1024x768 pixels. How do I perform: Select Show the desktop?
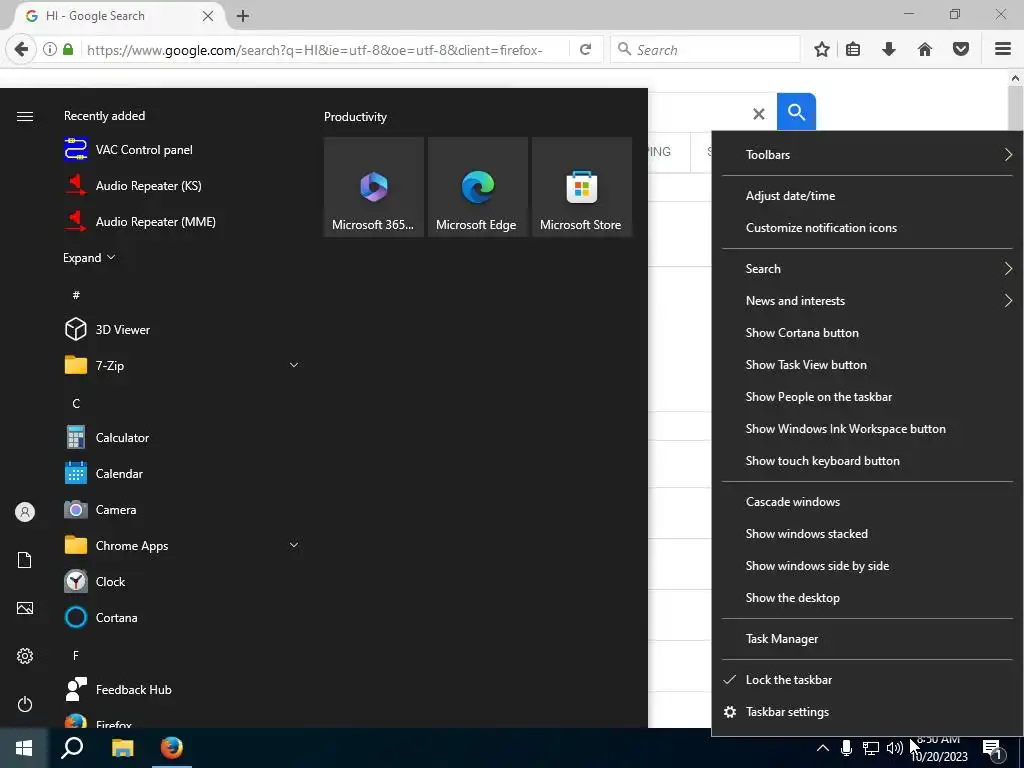point(867,598)
